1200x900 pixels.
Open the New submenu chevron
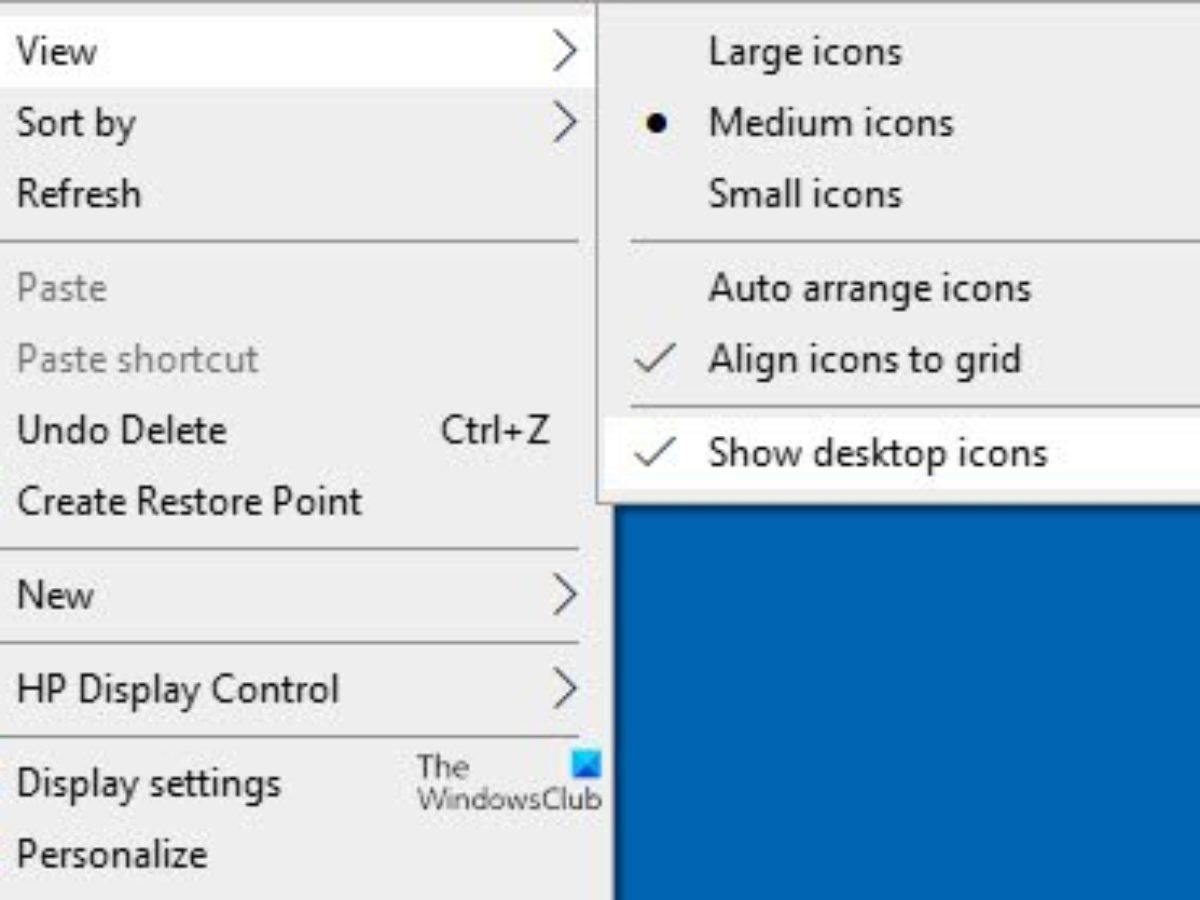565,595
